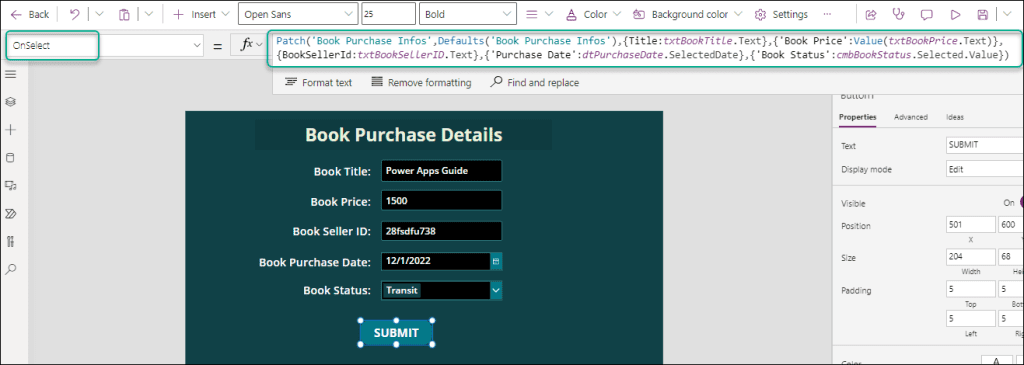Click the Size Width field 204

[x=970, y=257]
